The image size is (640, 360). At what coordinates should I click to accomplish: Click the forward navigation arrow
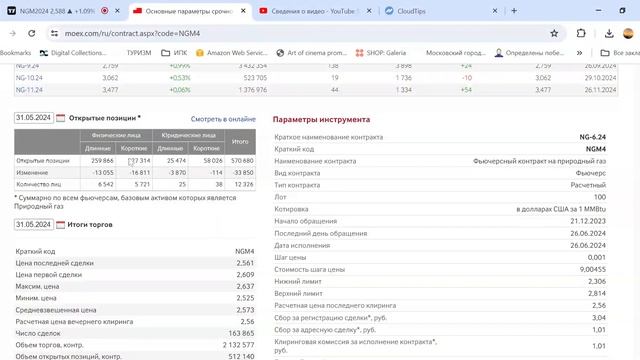[13, 33]
